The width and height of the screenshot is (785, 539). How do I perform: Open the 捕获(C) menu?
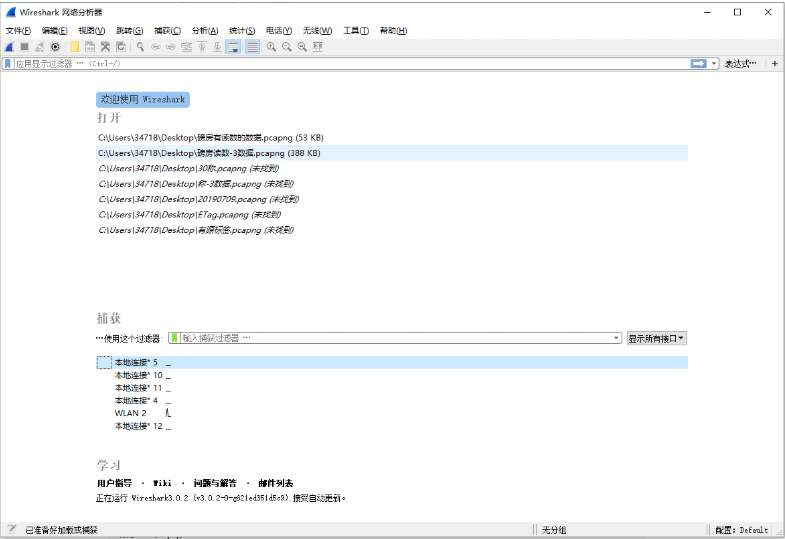pyautogui.click(x=167, y=31)
